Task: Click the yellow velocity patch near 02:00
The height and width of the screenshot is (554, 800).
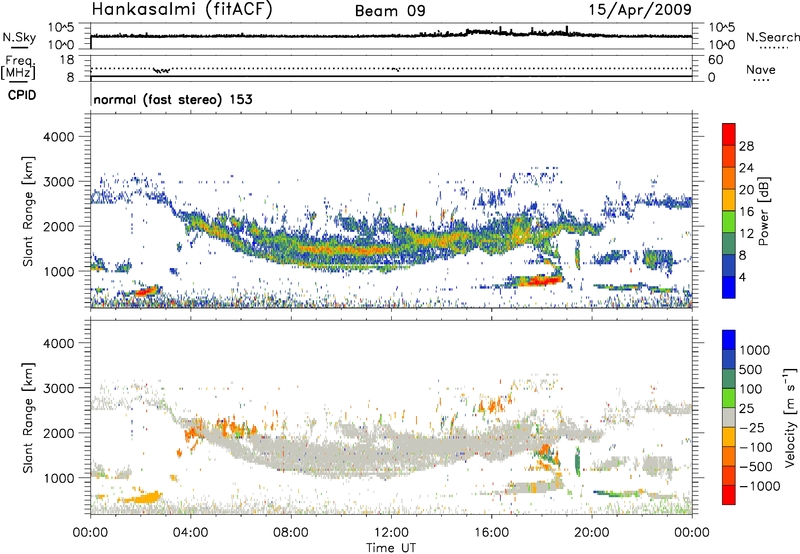Action: [x=143, y=497]
